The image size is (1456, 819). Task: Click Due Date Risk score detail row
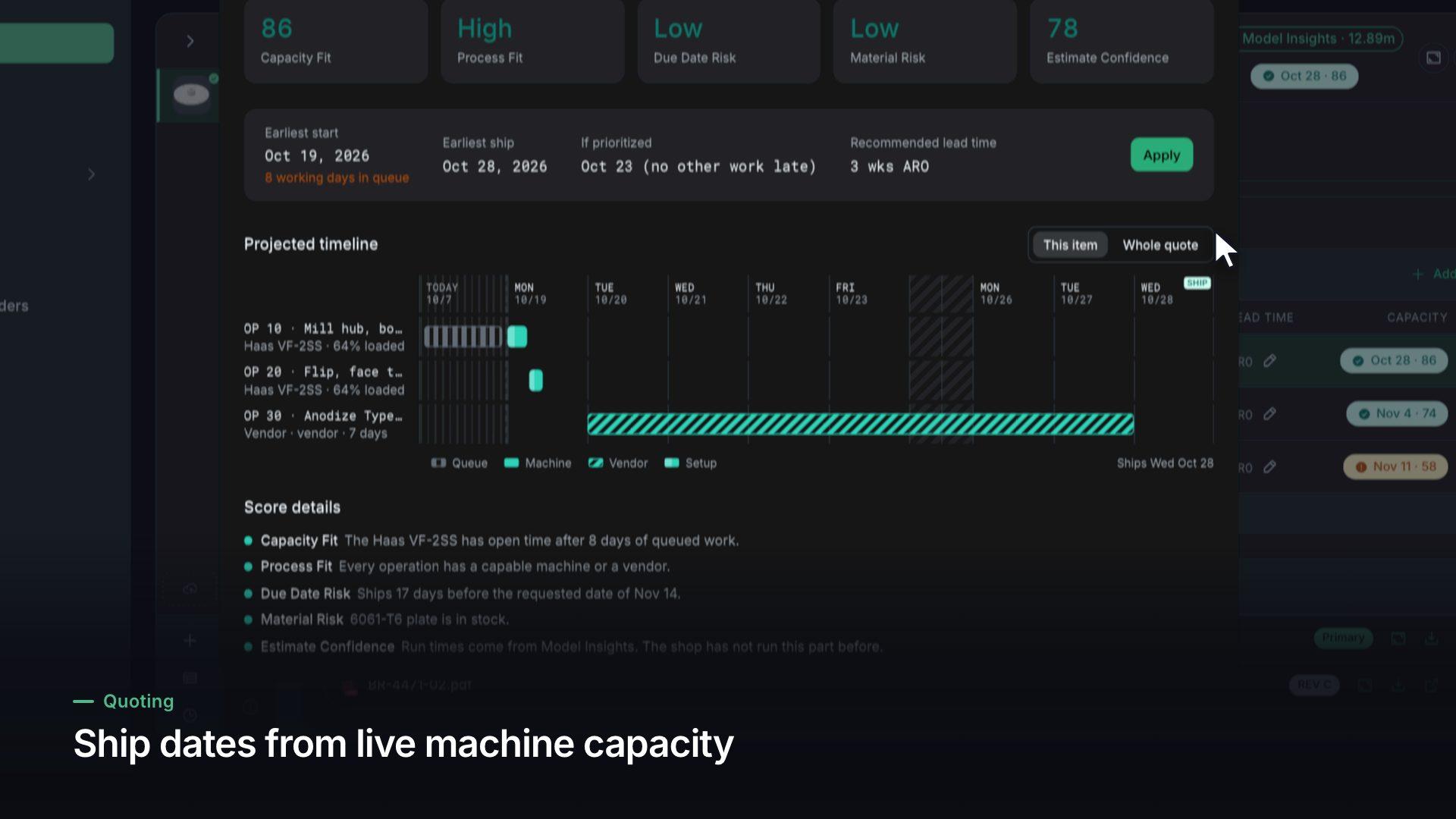pyautogui.click(x=463, y=594)
